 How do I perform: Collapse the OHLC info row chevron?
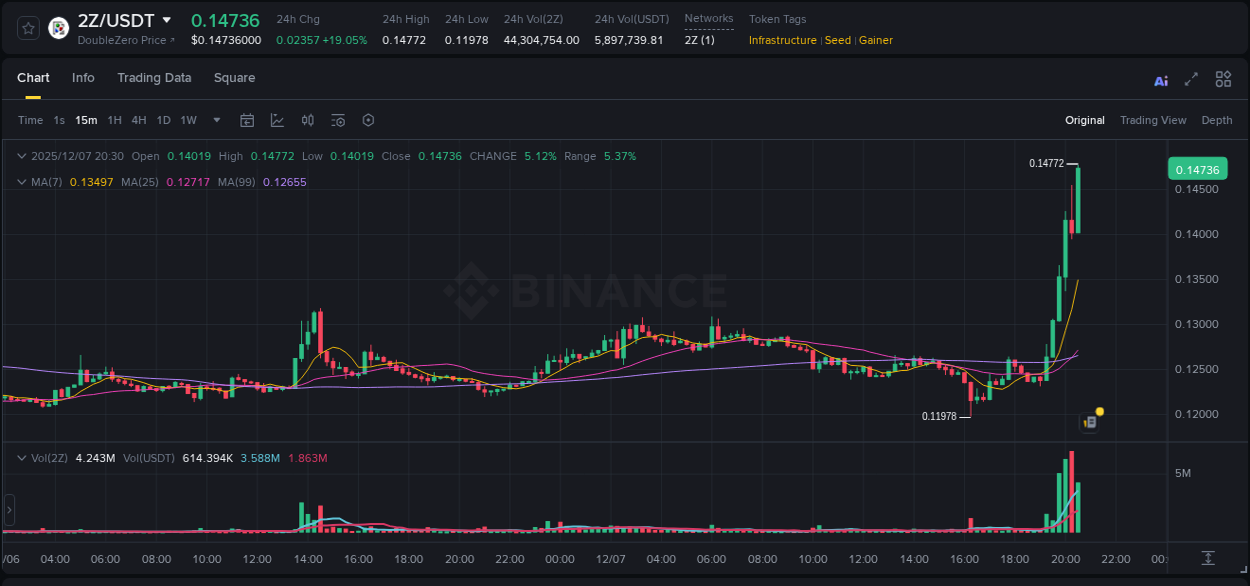point(22,156)
